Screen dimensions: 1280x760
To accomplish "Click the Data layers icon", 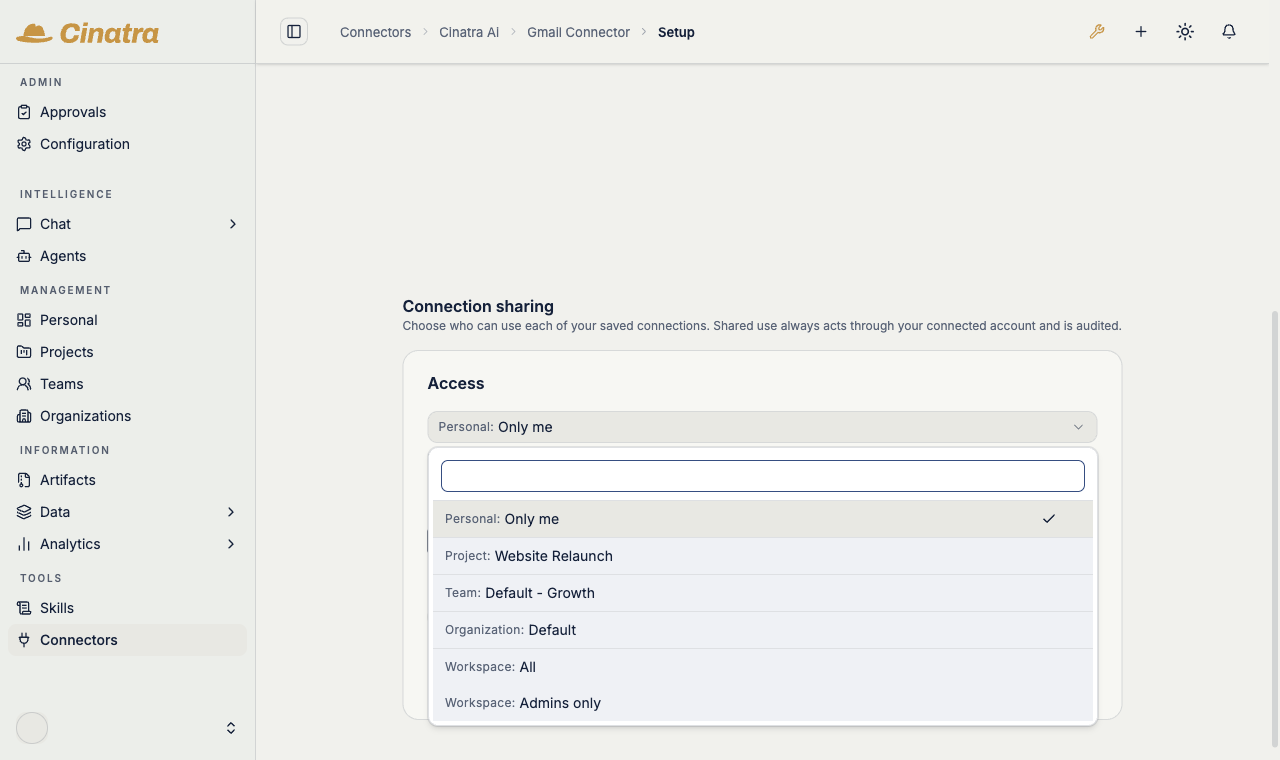I will 24,512.
